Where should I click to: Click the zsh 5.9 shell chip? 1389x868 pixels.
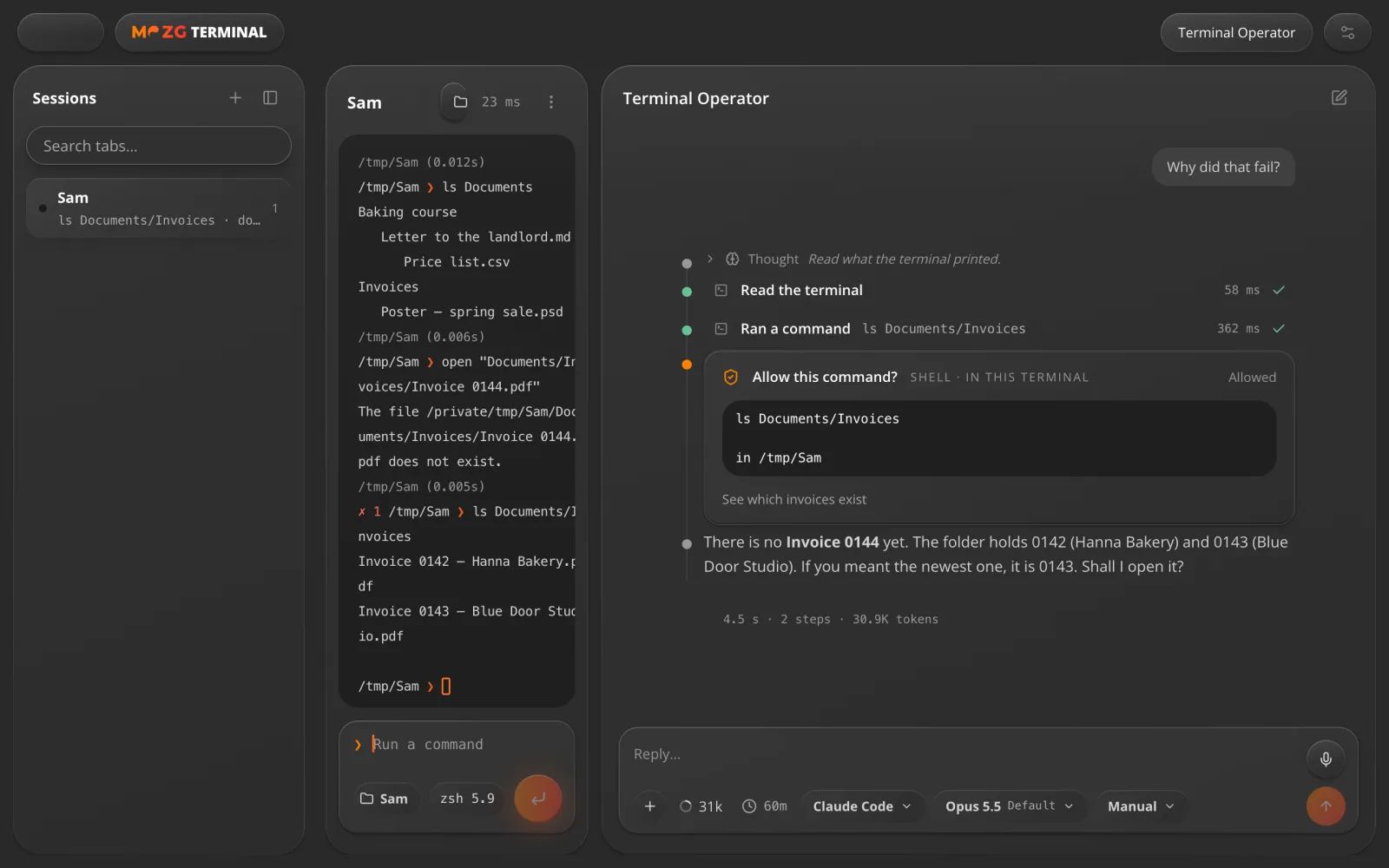[x=467, y=799]
